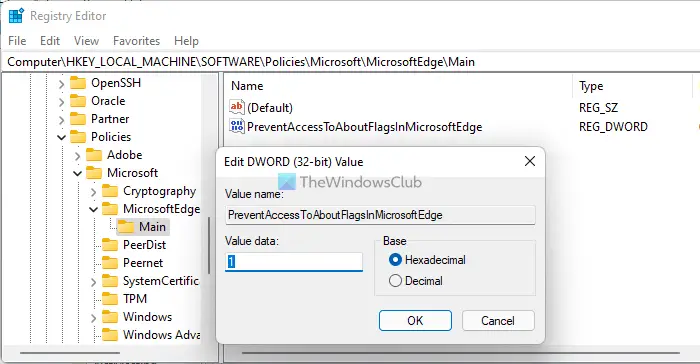This screenshot has height=364, width=700.
Task: Select the SystemCertificates folder icon
Action: [110, 281]
